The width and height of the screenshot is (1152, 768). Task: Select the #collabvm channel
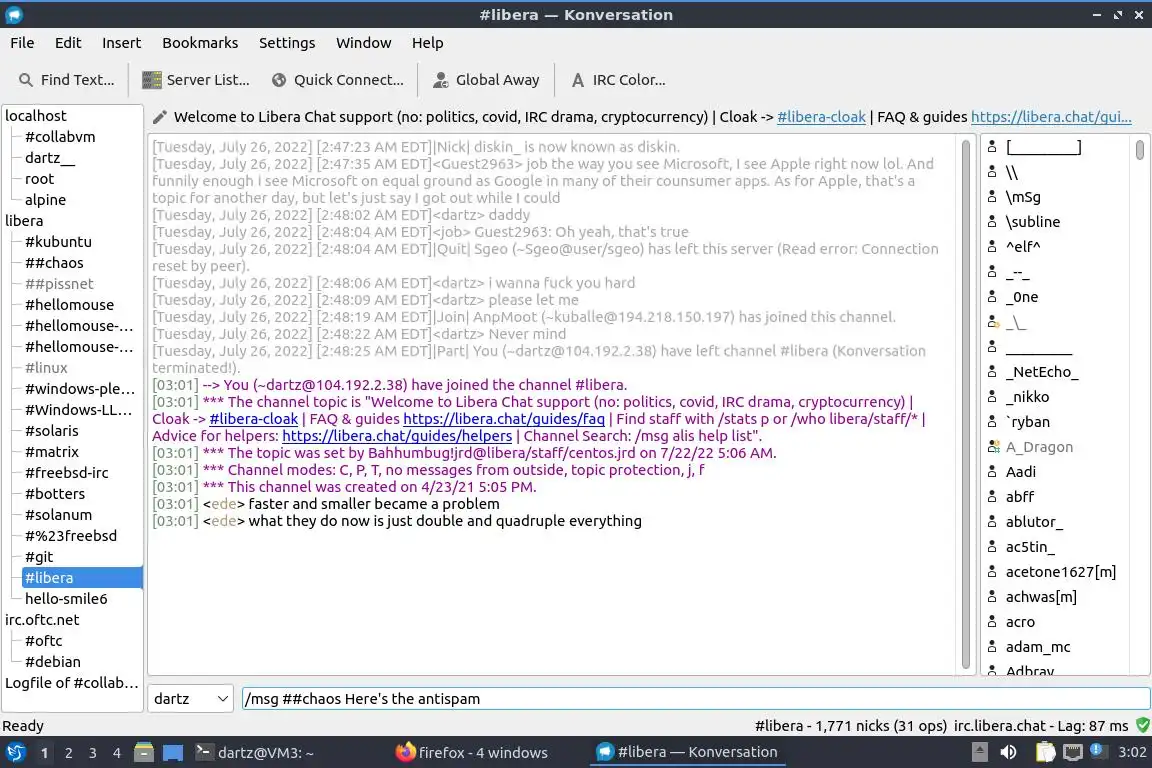tap(60, 137)
